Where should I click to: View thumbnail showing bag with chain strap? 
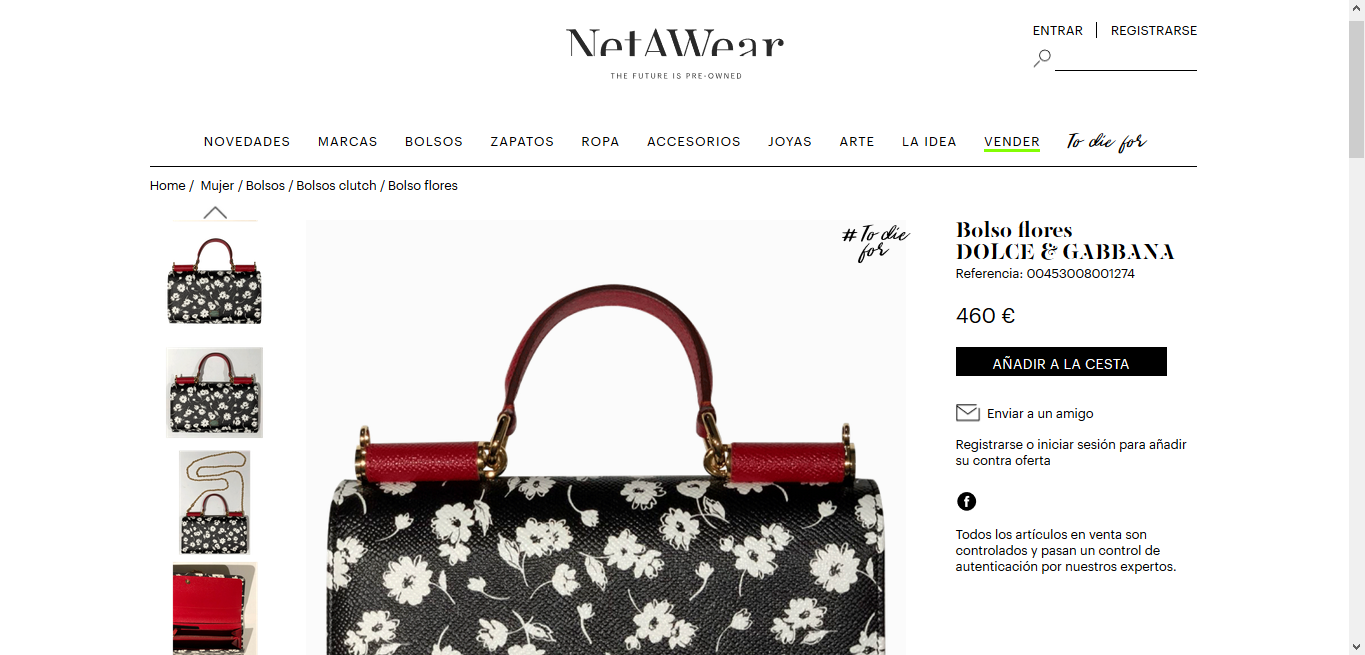pos(215,502)
